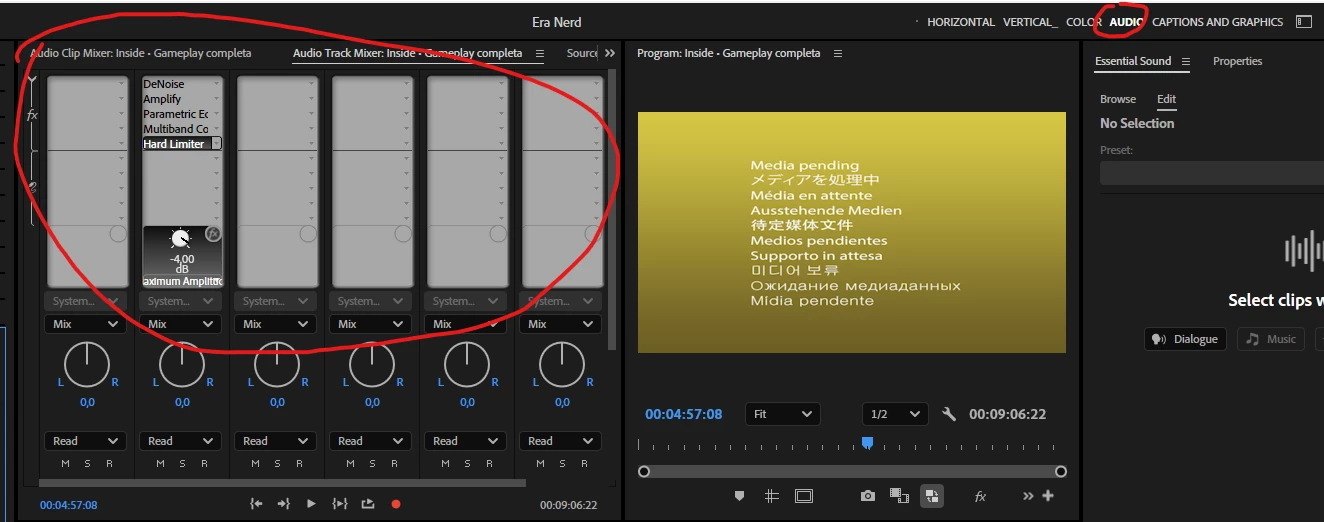Switch to CAPTIONS AND GRAPHICS workspace

1217,22
